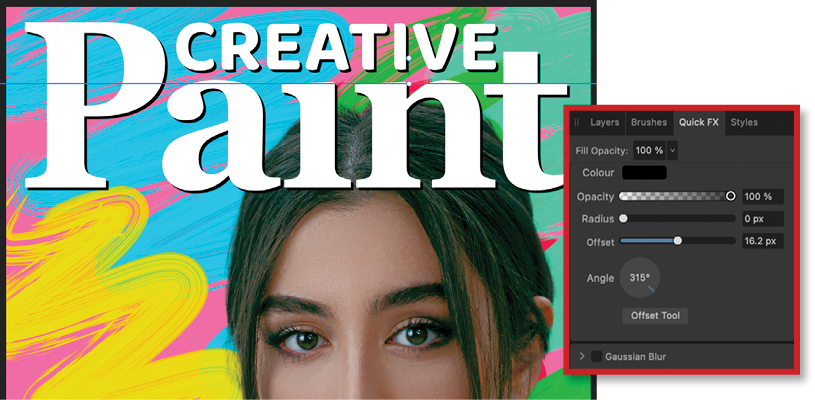Open the black Colour swatch

click(x=644, y=173)
